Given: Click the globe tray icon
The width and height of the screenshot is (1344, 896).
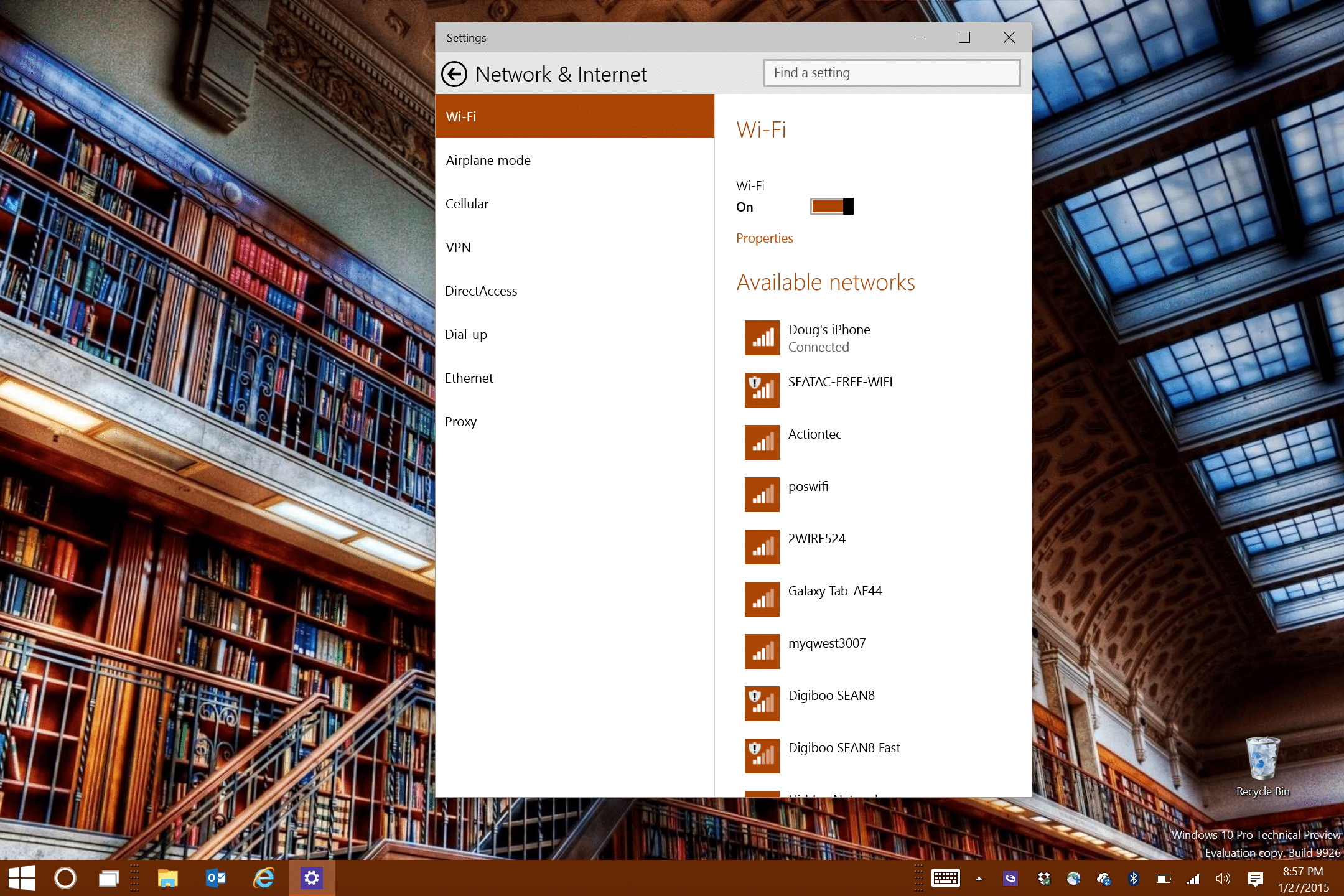Looking at the screenshot, I should click(x=1074, y=879).
